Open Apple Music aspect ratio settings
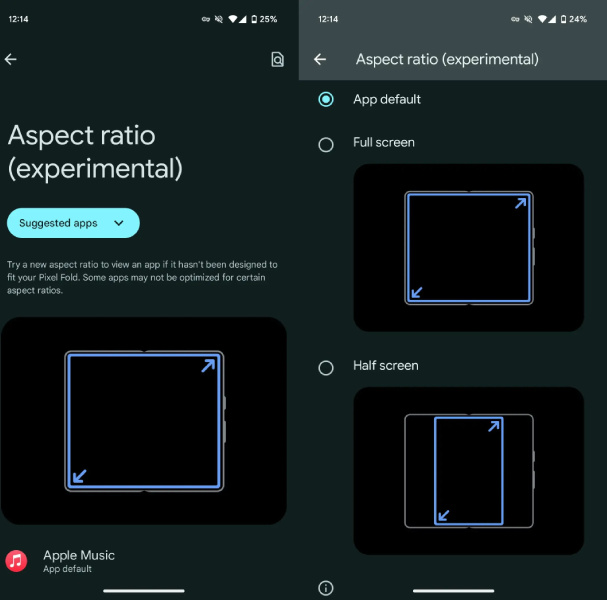The height and width of the screenshot is (600, 607). click(143, 561)
